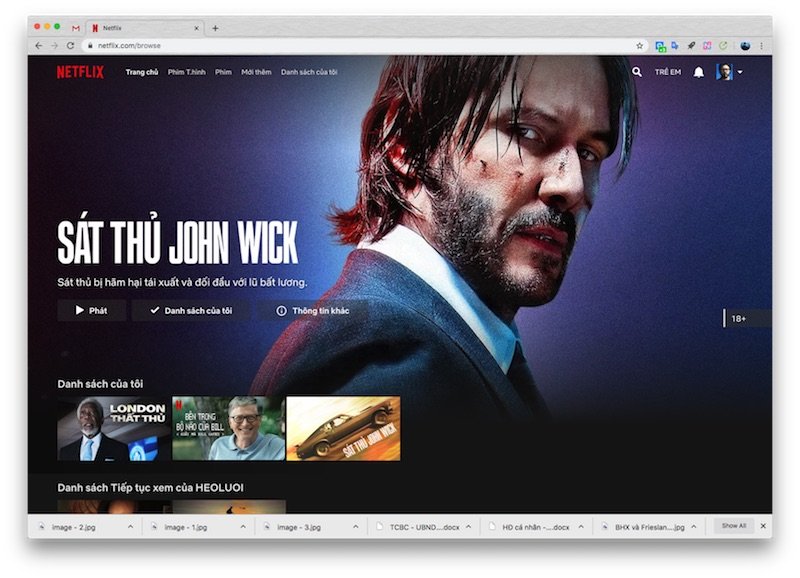Open Danh sách của tôi in top navigation
Image resolution: width=800 pixels, height=578 pixels.
tap(309, 72)
